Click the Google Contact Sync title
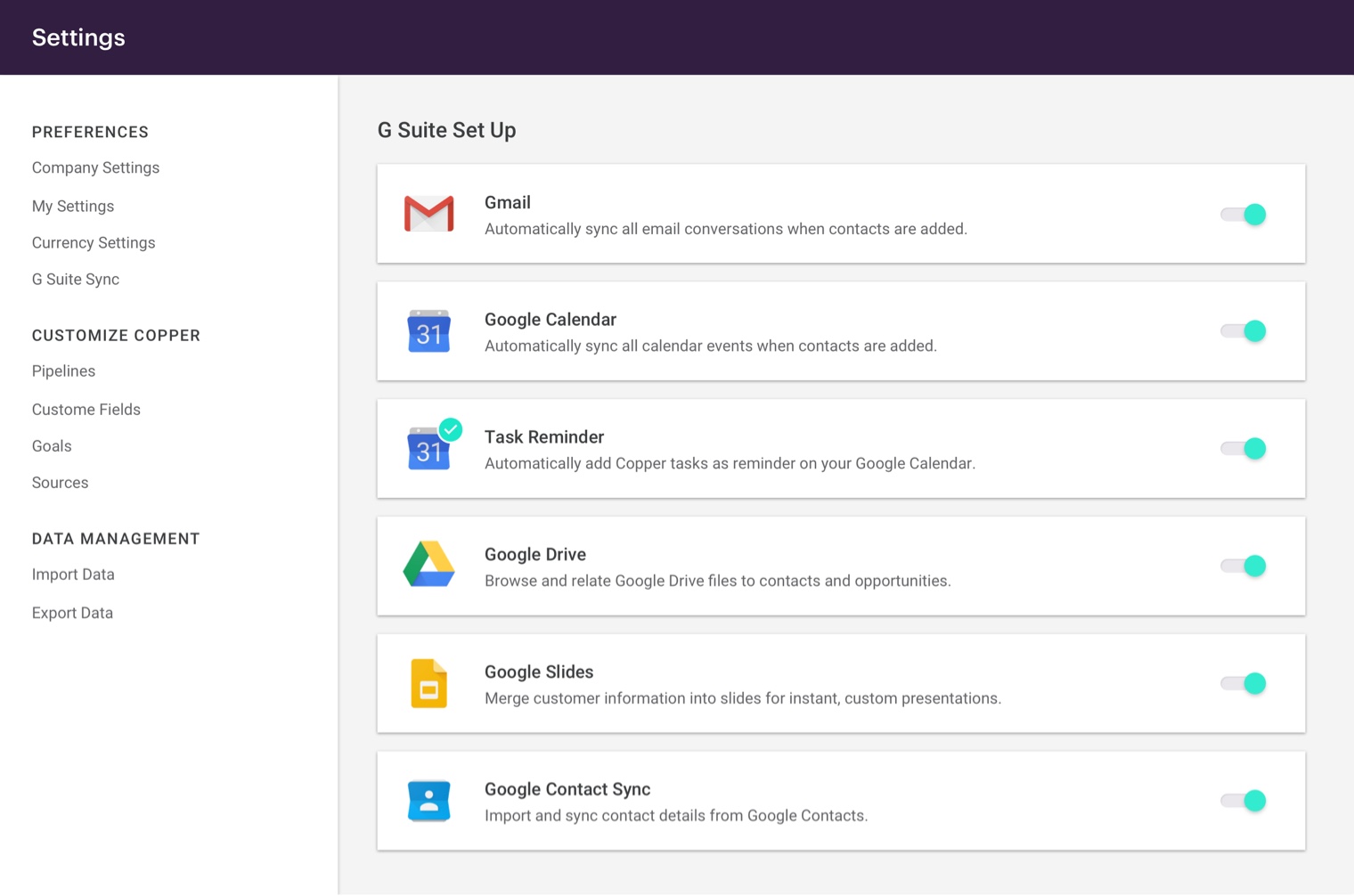The image size is (1354, 896). [567, 789]
